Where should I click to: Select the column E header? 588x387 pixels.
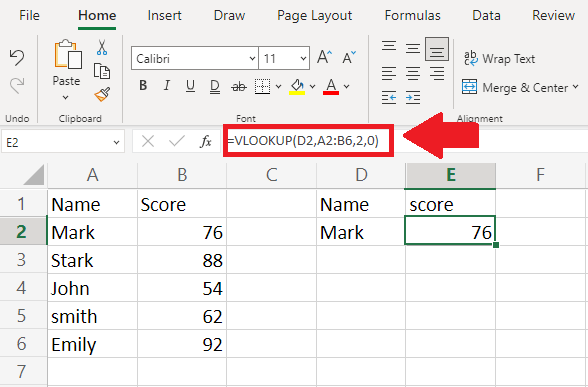coord(450,175)
